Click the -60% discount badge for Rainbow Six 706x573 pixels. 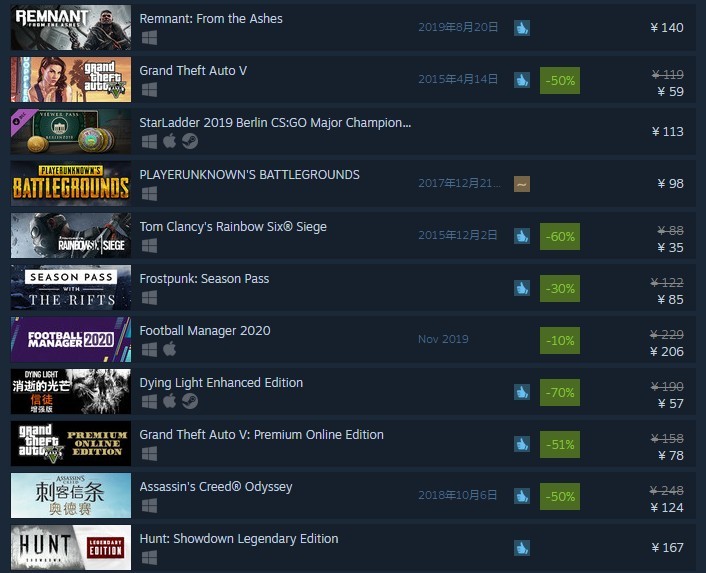[560, 236]
